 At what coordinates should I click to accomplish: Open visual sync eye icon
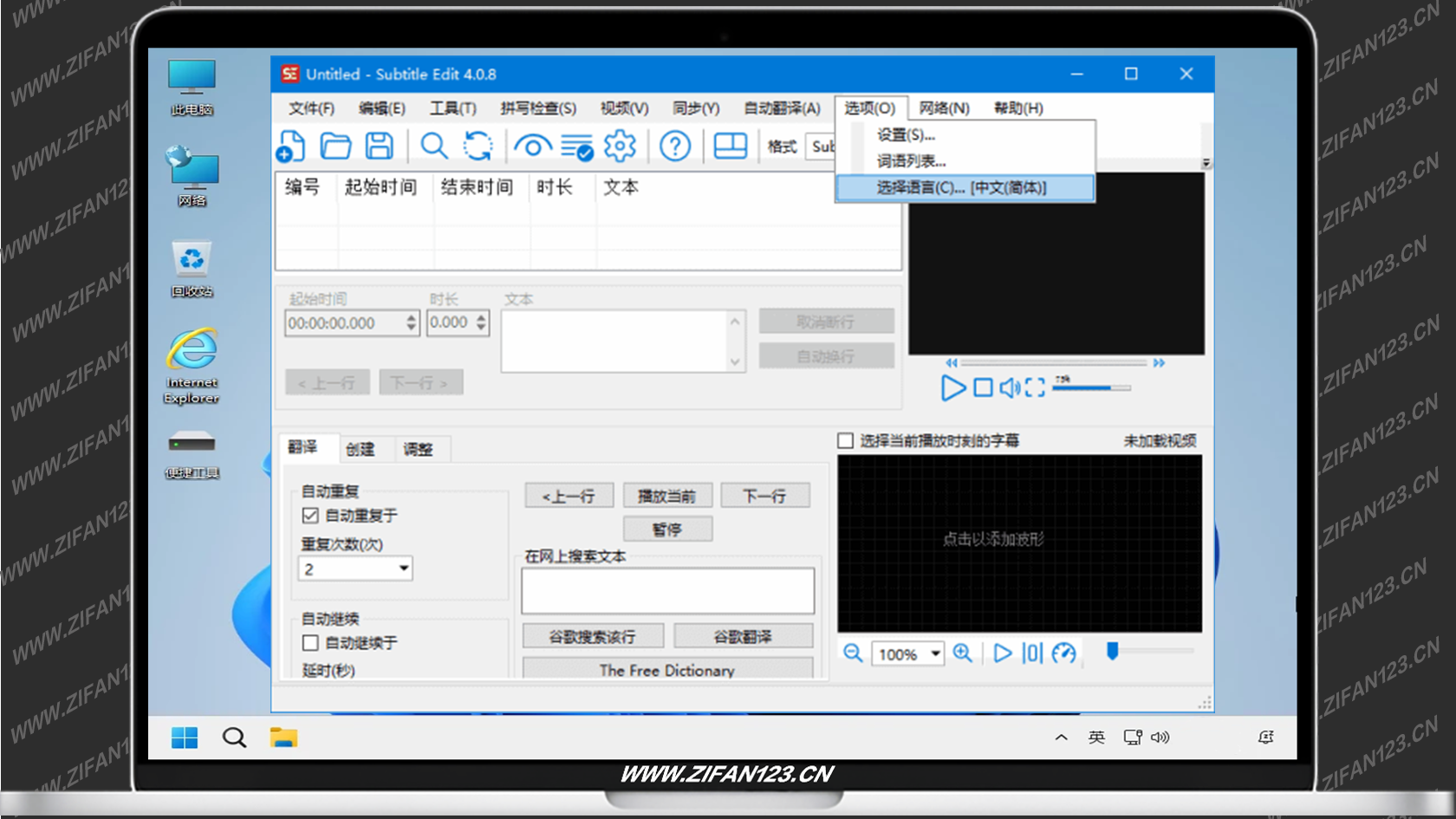tap(533, 146)
